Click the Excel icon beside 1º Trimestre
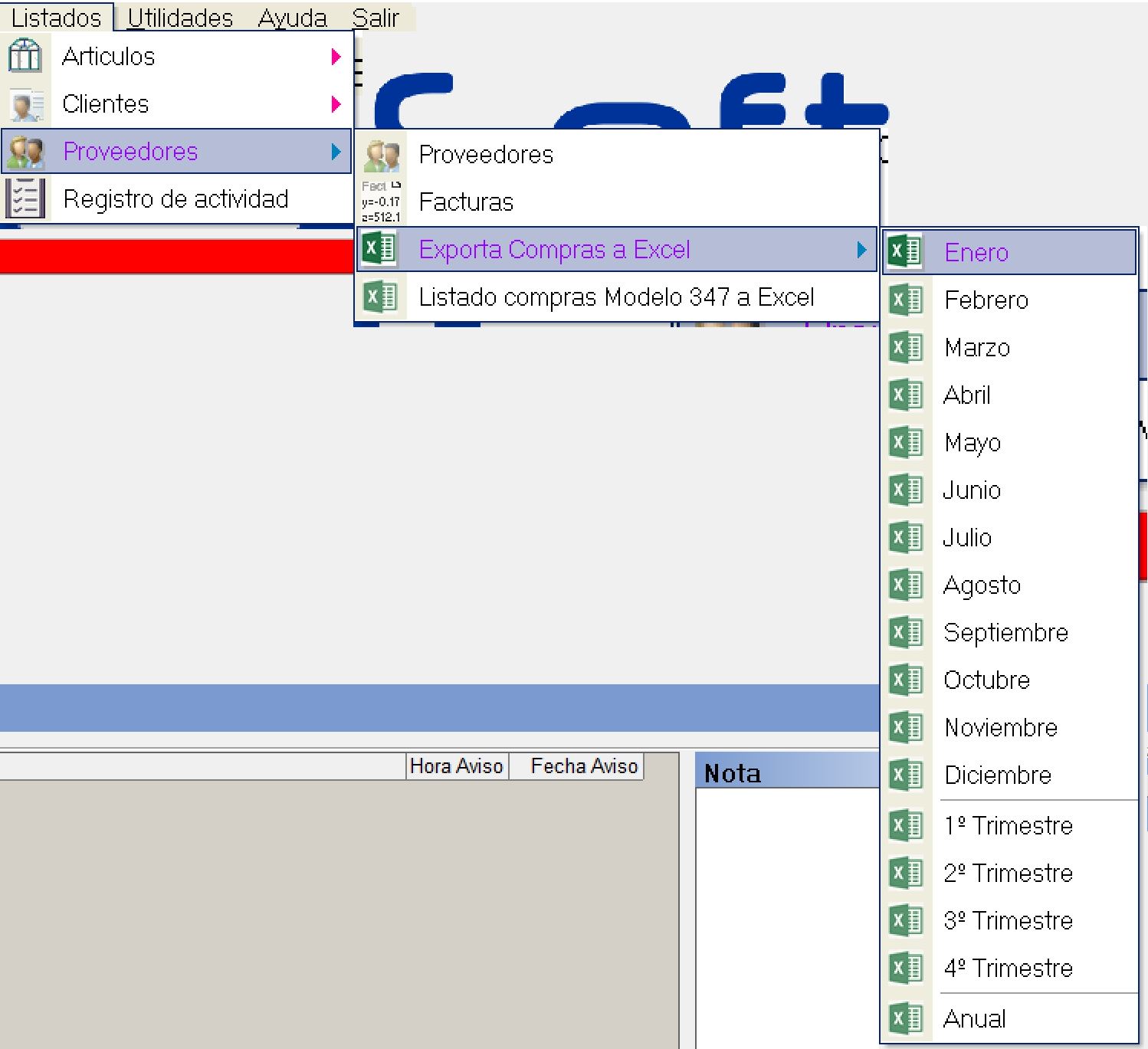Image resolution: width=1148 pixels, height=1049 pixels. [x=906, y=825]
